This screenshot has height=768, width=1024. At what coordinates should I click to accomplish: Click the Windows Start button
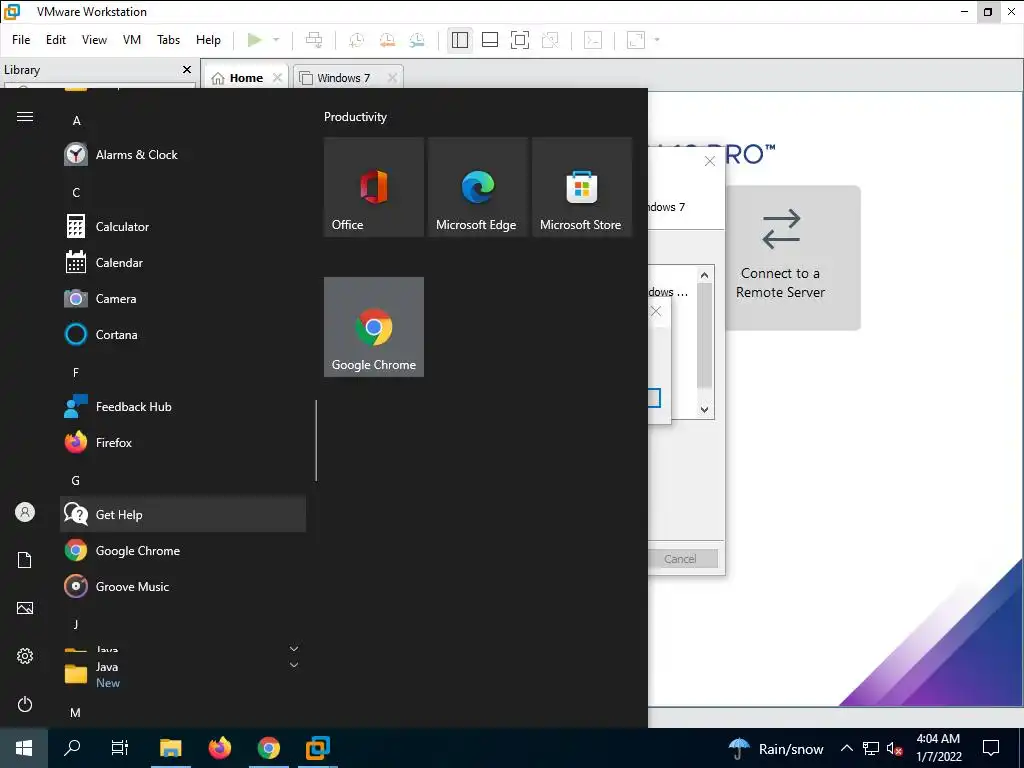[24, 748]
